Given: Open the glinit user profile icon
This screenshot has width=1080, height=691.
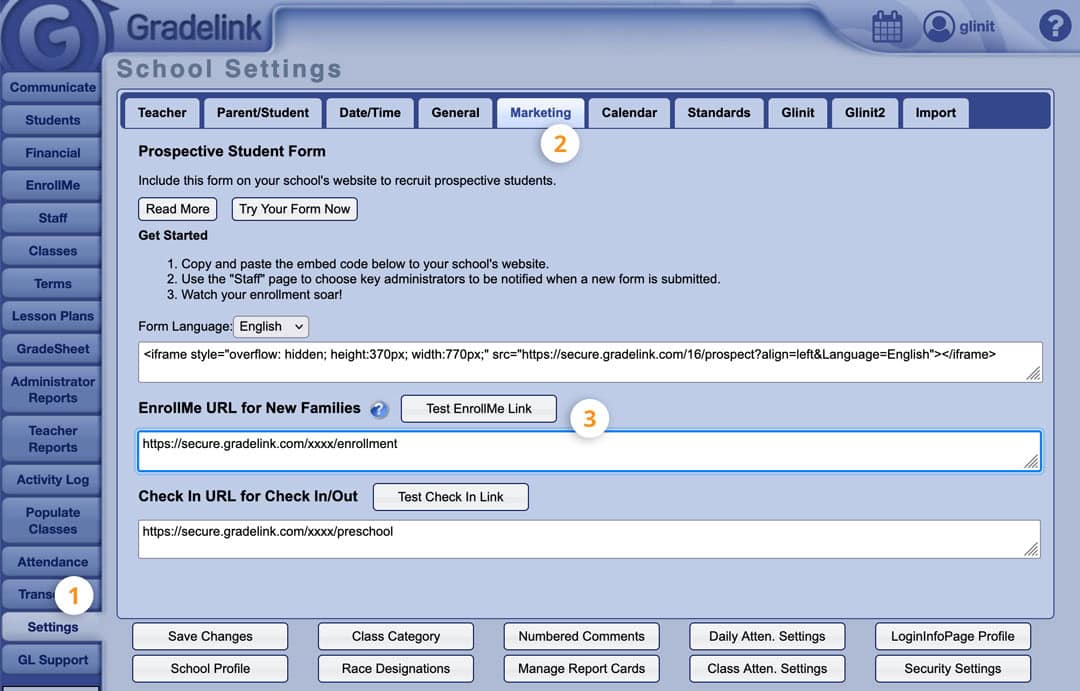Looking at the screenshot, I should pos(938,27).
